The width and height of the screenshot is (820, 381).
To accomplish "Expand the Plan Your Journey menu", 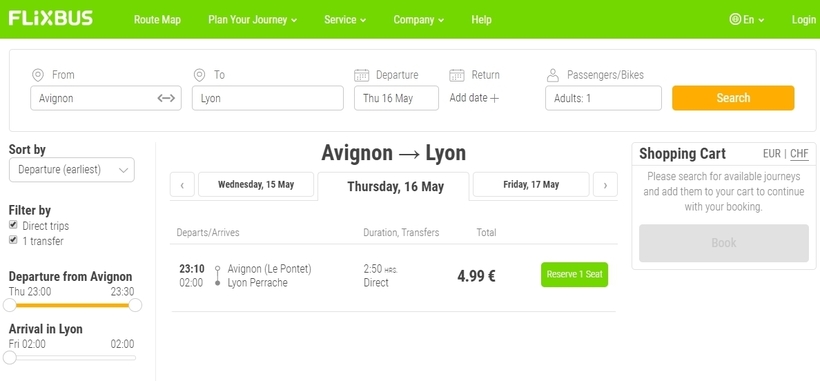I will tap(253, 20).
